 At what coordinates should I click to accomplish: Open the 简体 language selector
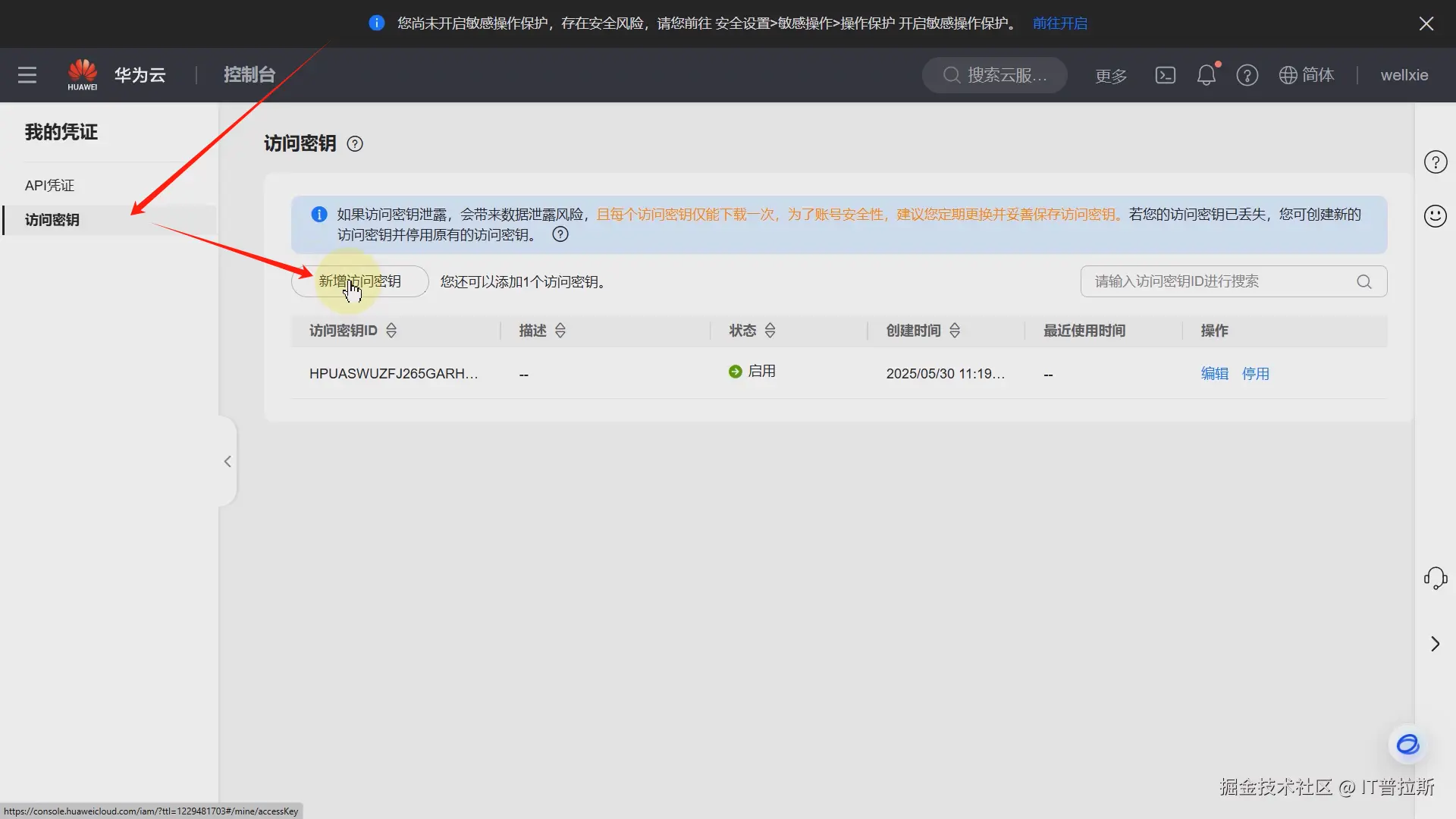pos(1307,75)
